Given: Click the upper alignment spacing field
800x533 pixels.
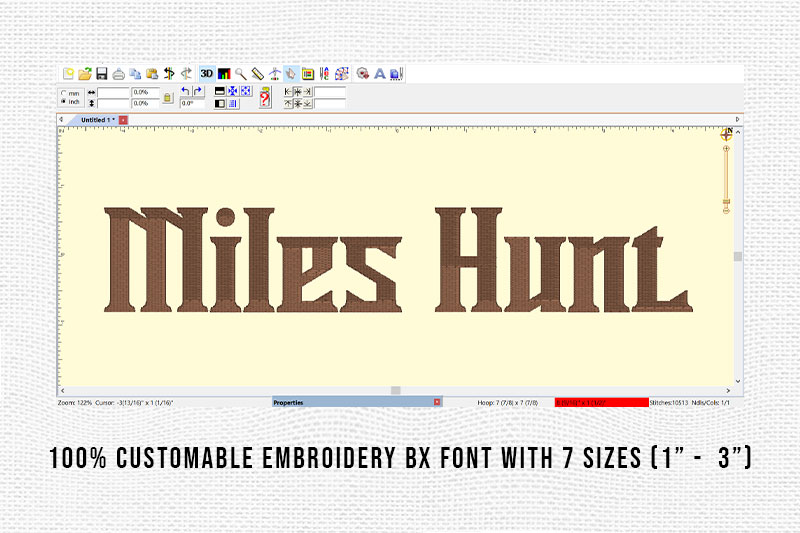Looking at the screenshot, I should pyautogui.click(x=330, y=92).
